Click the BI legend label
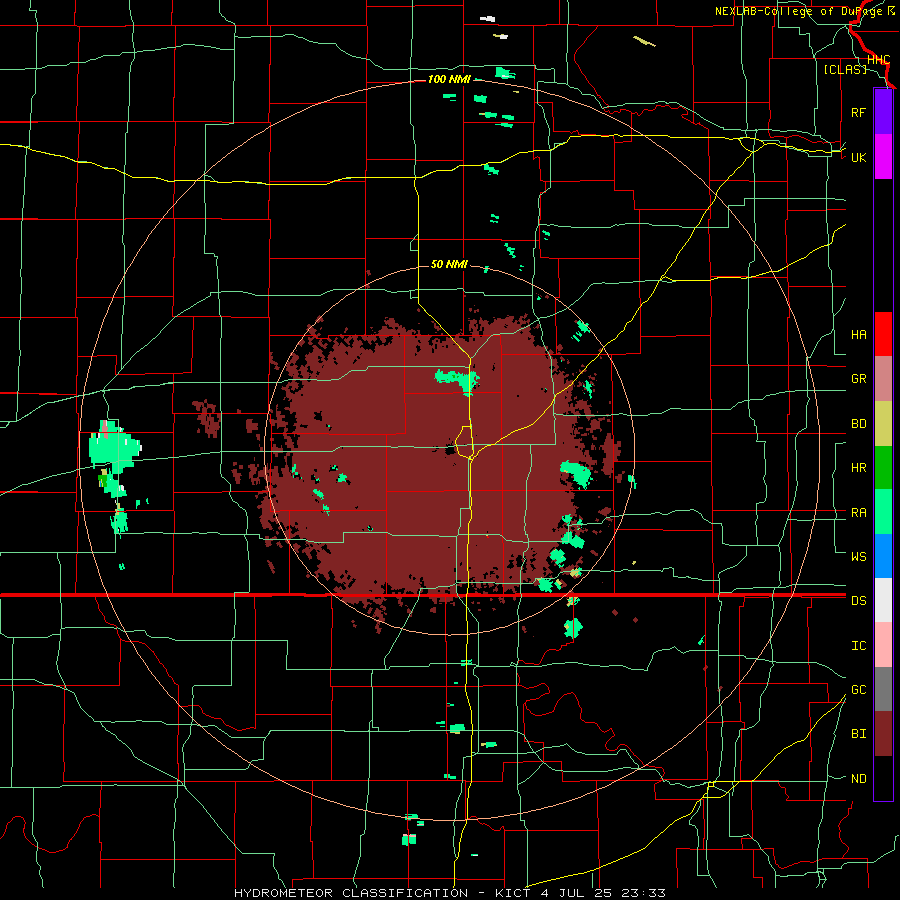The width and height of the screenshot is (900, 900). pyautogui.click(x=858, y=734)
